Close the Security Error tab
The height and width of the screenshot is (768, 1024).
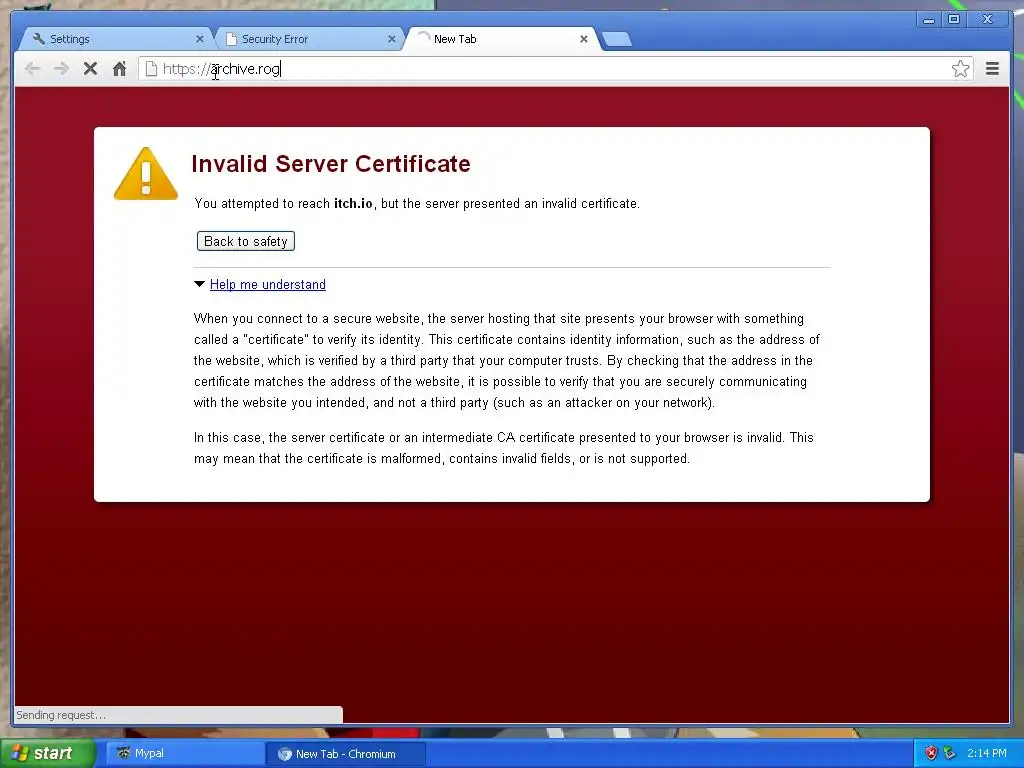(x=392, y=39)
